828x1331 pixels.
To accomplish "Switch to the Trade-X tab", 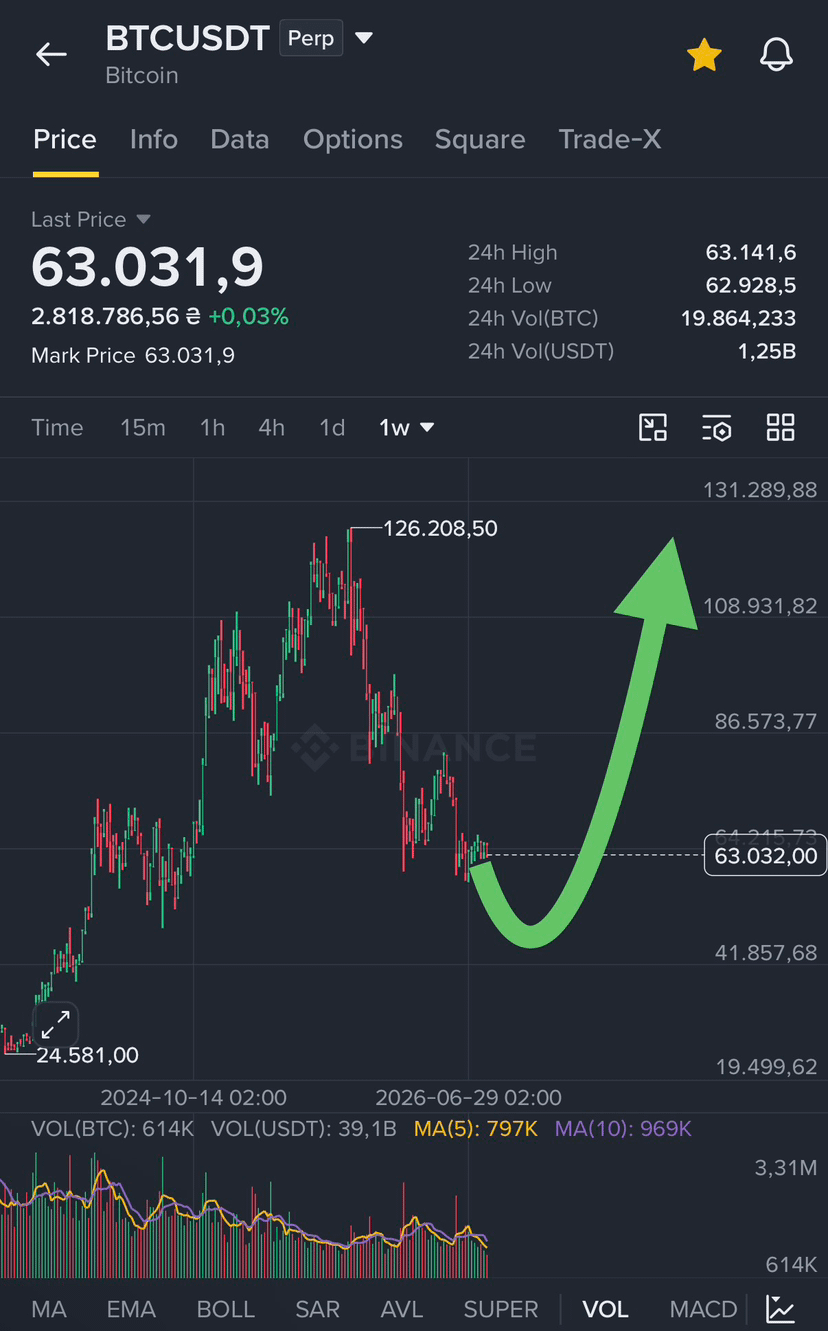I will coord(610,139).
